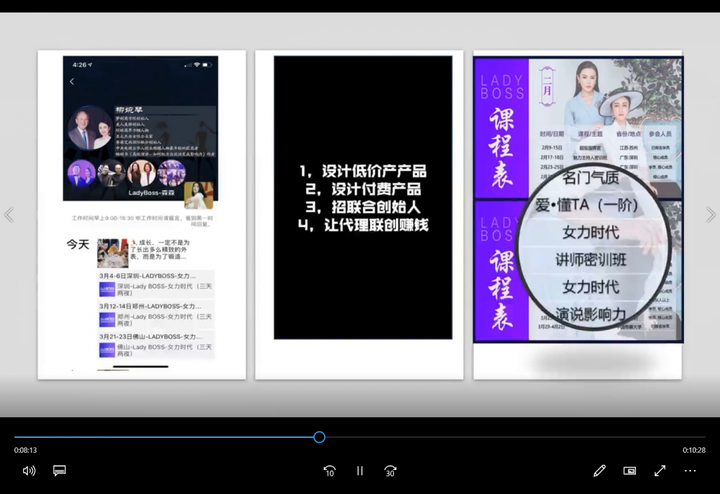Click the line 3，招联合创始人

tap(363, 207)
